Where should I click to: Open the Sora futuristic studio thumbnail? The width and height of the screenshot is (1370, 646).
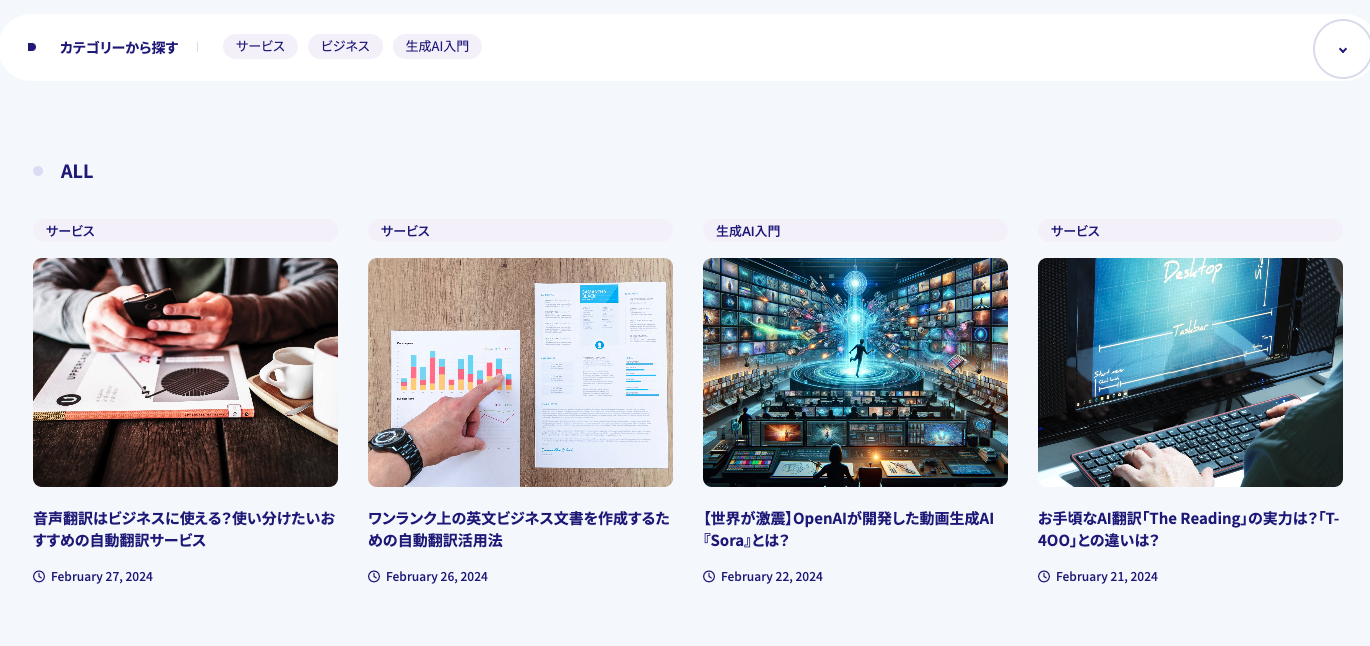[855, 372]
